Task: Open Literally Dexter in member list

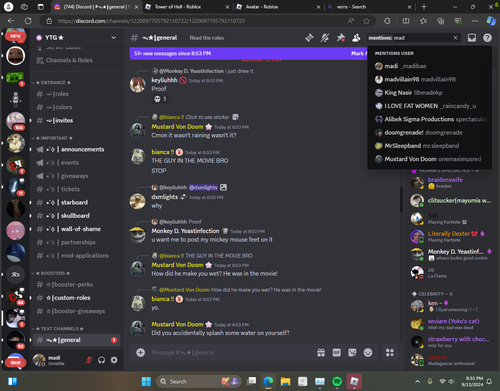Action: tap(450, 236)
